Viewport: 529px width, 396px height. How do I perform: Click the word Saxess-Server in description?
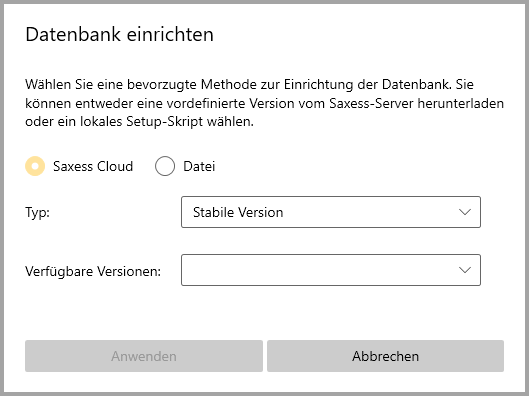[x=371, y=103]
